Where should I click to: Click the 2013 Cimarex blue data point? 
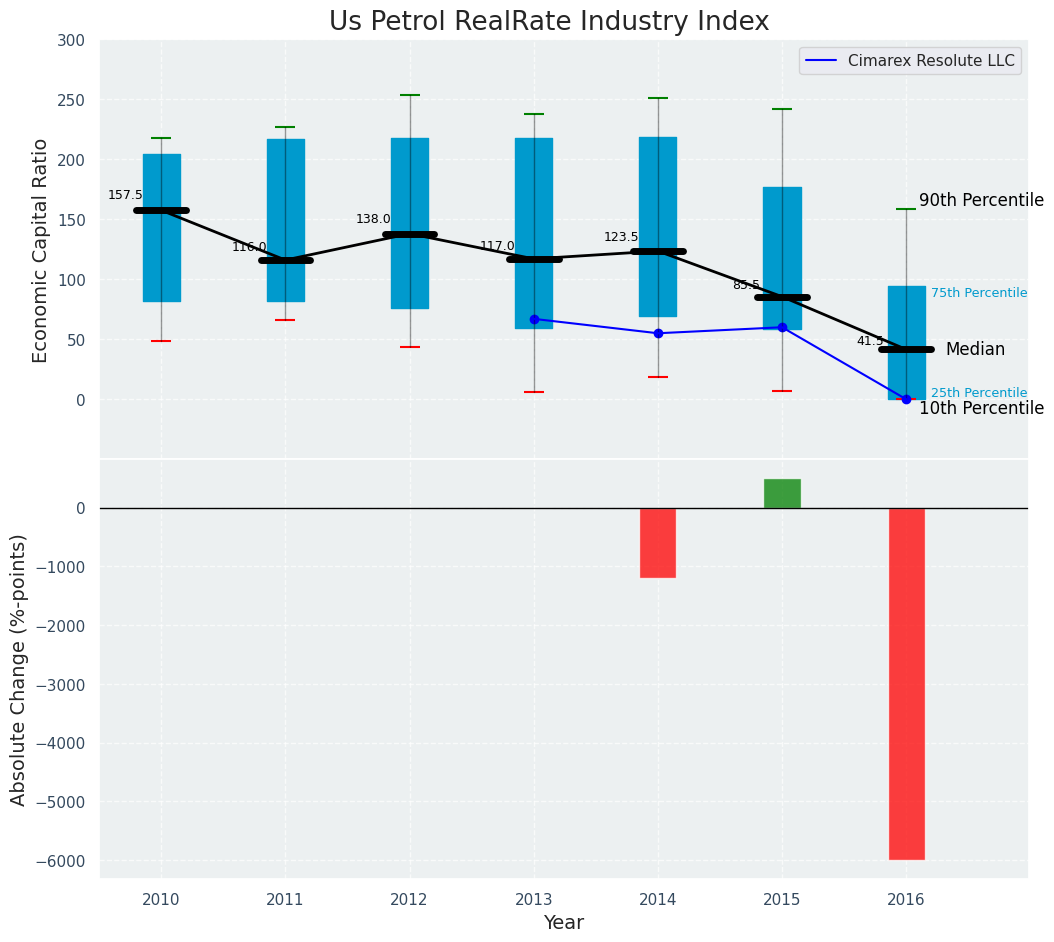click(x=534, y=319)
